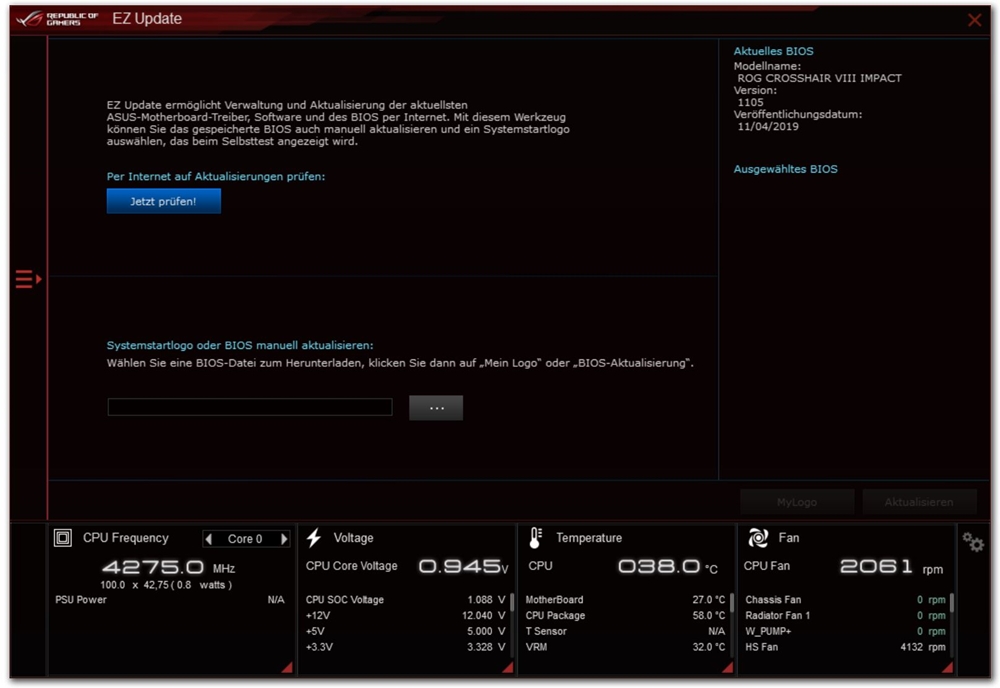The image size is (1000, 688).
Task: Select previous core with left arrow
Action: [209, 539]
